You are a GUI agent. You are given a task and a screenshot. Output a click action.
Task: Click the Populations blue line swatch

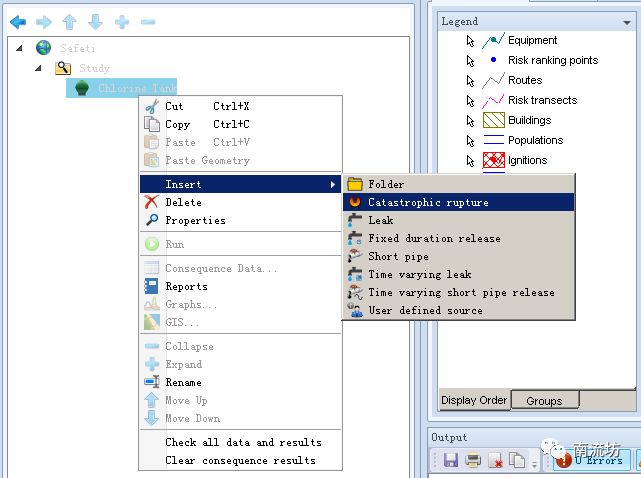(494, 140)
